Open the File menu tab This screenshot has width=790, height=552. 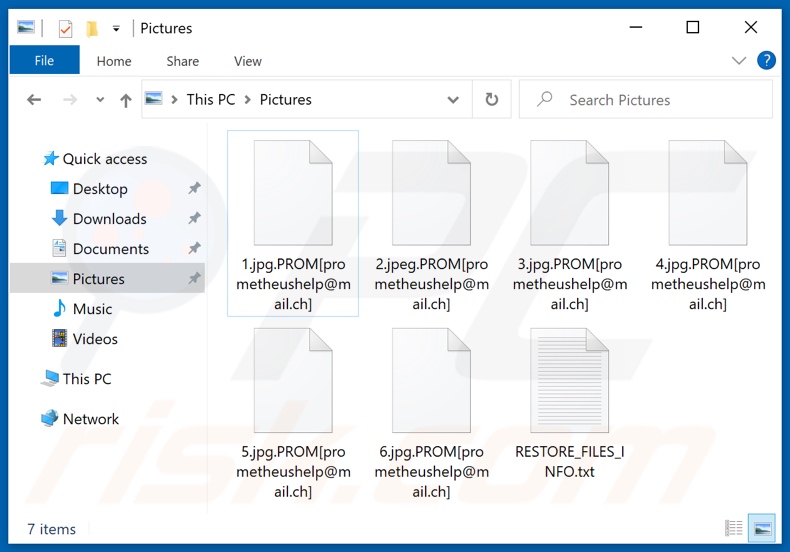tap(44, 61)
